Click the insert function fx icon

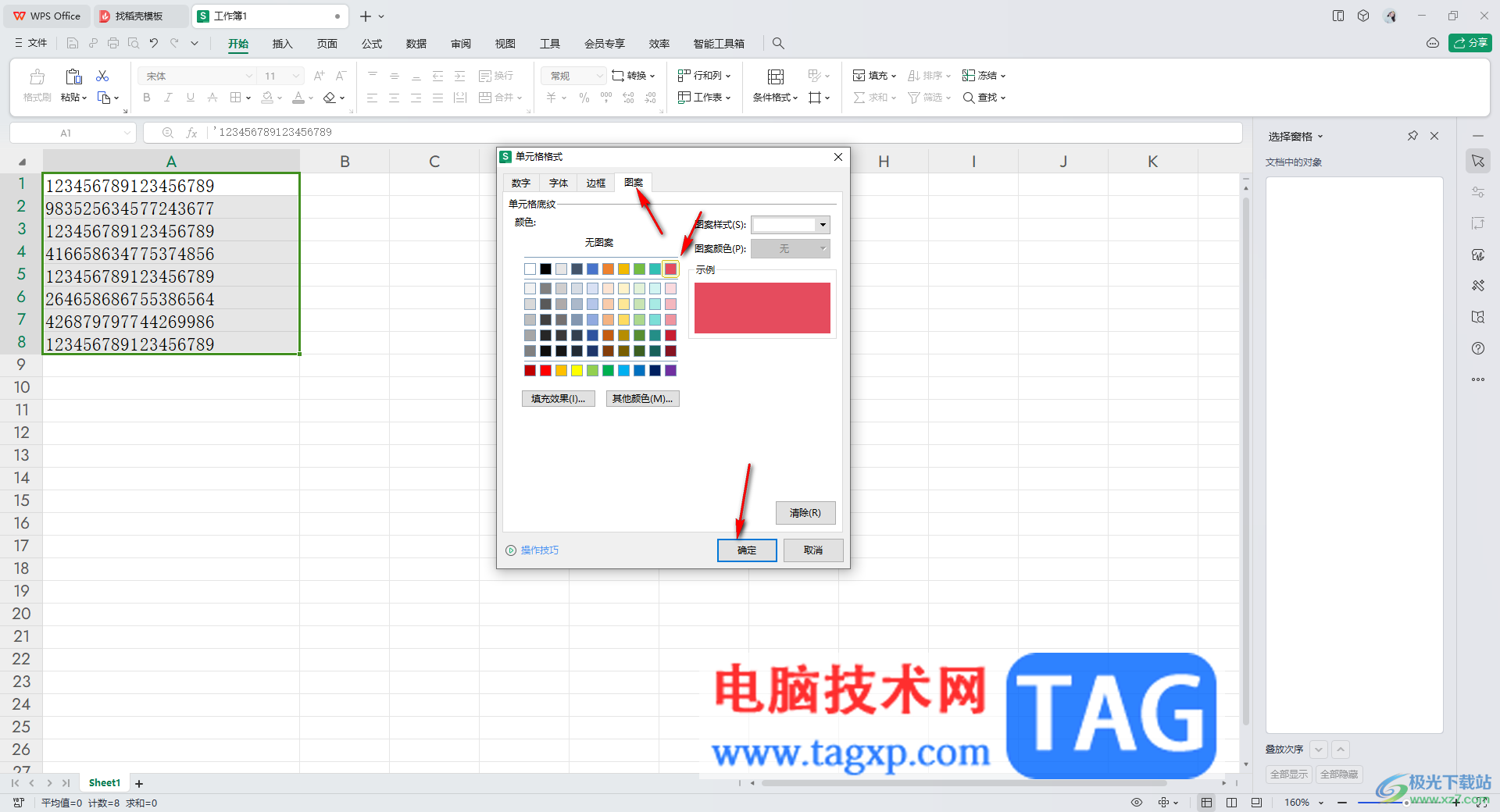coord(191,133)
